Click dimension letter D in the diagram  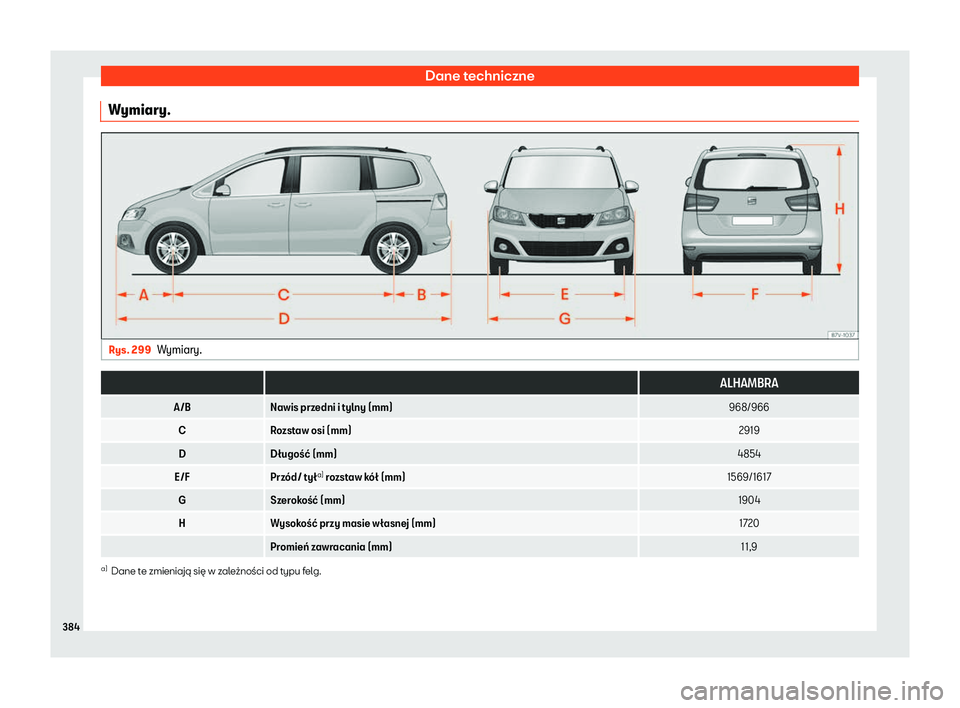284,319
